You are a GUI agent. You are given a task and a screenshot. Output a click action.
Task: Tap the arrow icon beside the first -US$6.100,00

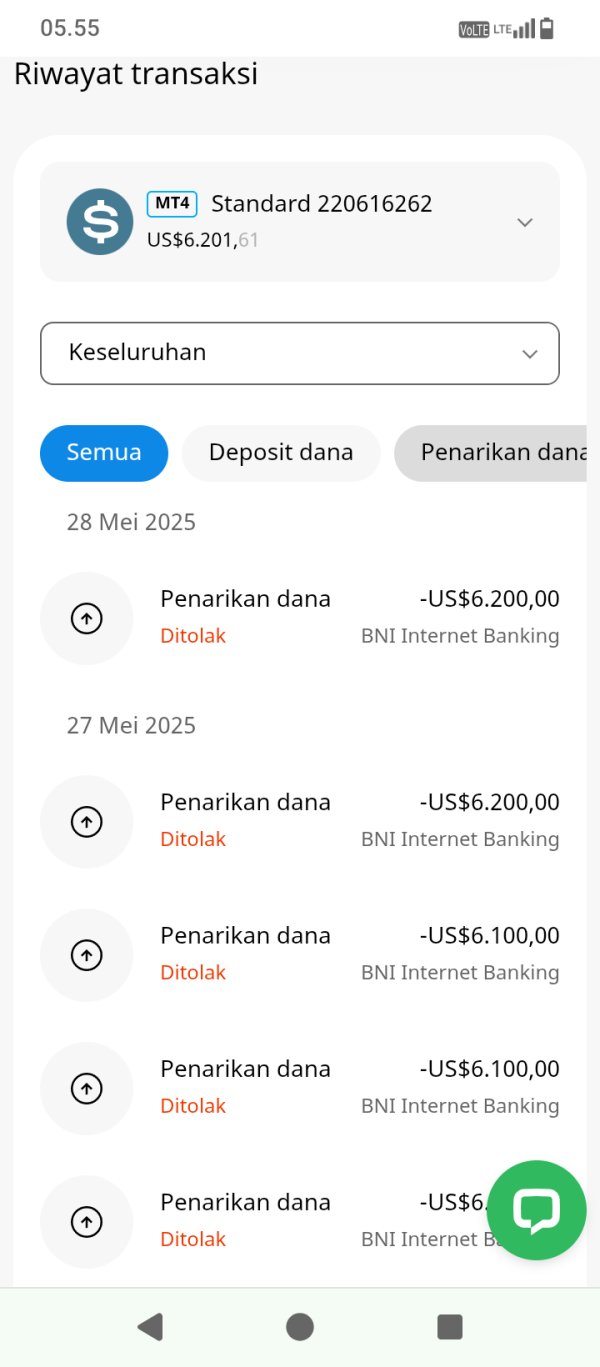[87, 955]
